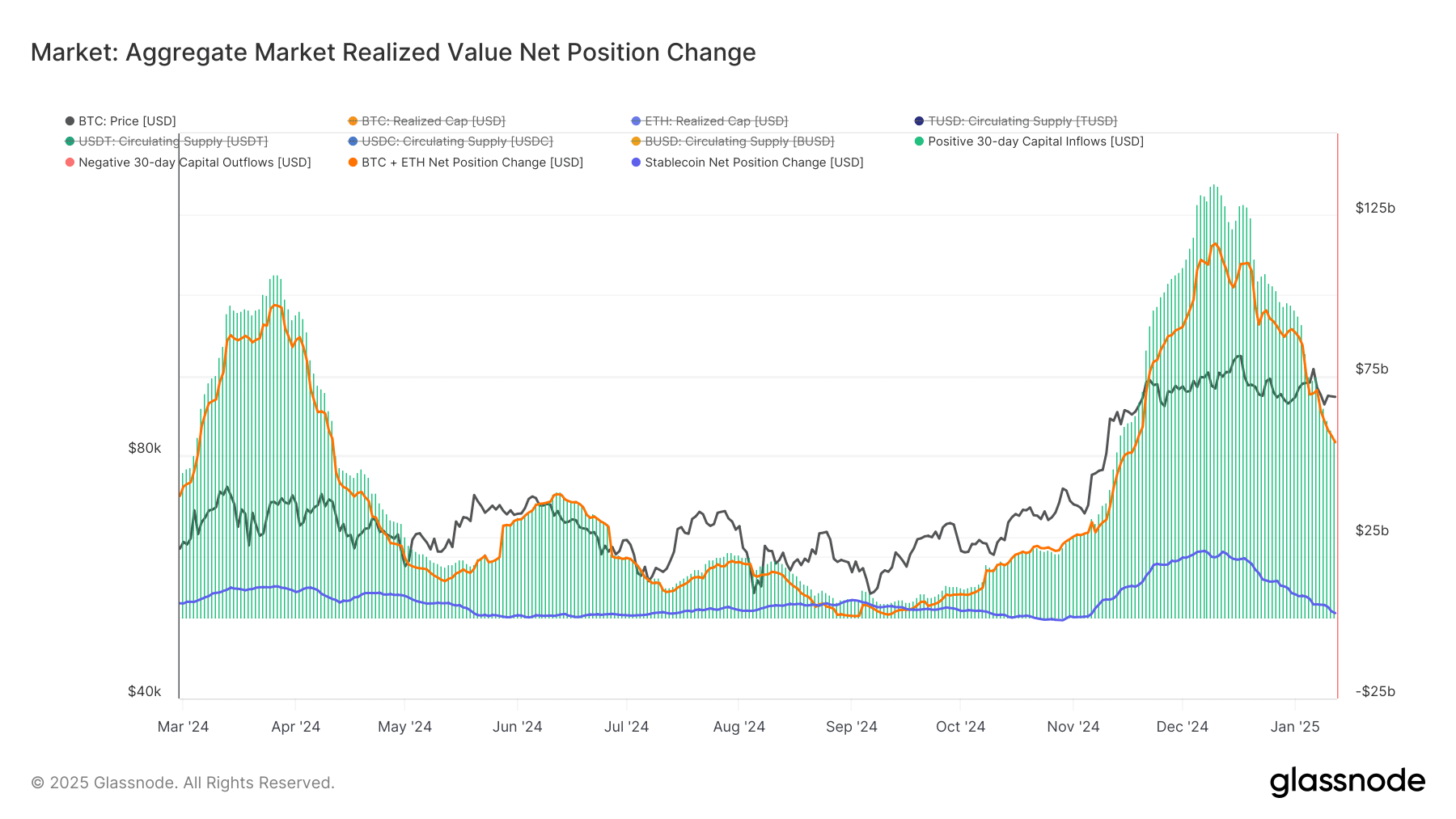Toggle Stablecoin Net Position Change series
Image resolution: width=1456 pixels, height=819 pixels.
coord(747,163)
